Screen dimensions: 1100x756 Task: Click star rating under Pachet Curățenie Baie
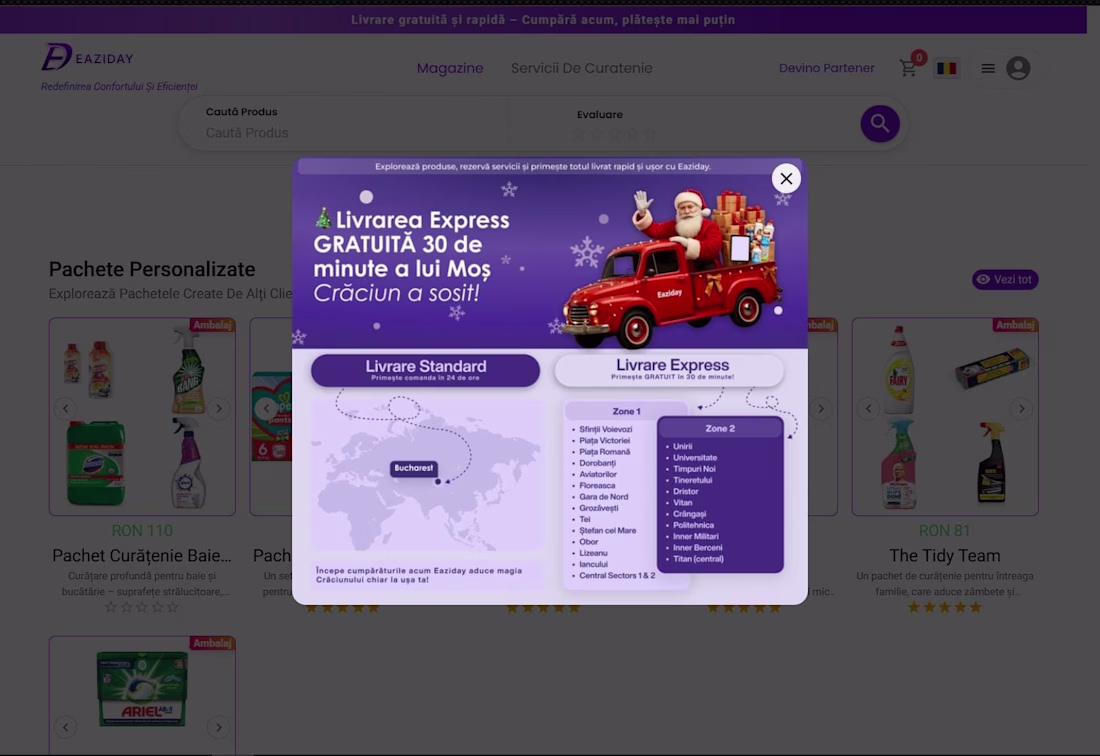pyautogui.click(x=142, y=607)
